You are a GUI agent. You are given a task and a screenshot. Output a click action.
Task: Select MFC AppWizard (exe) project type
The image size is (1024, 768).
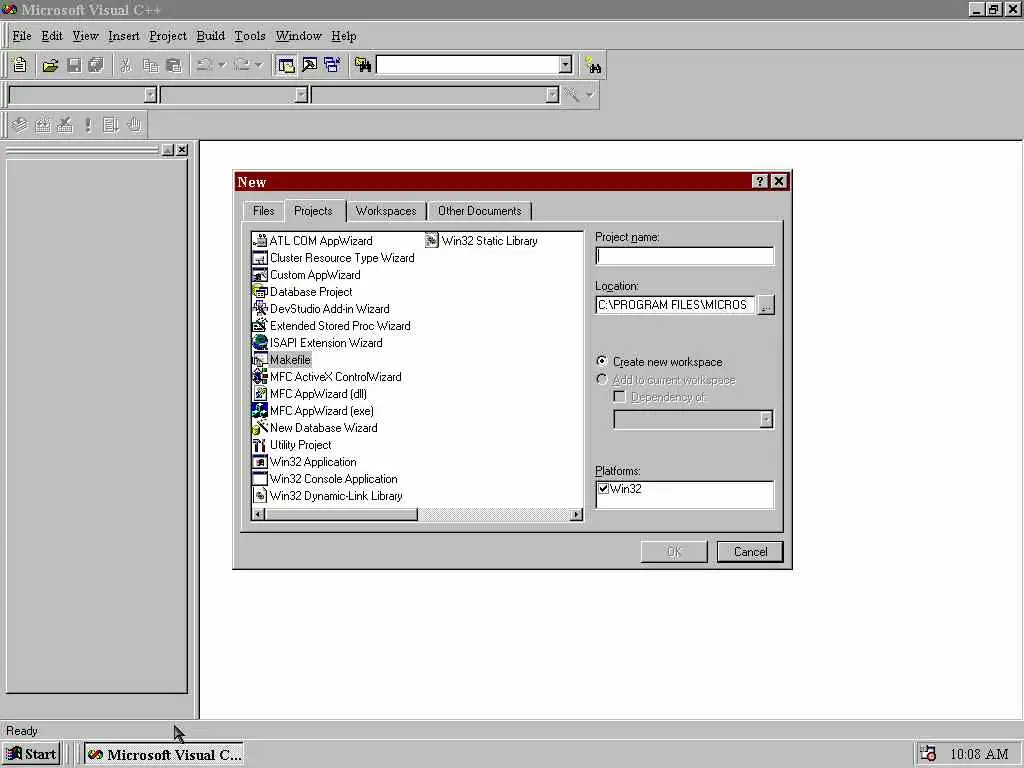(x=312, y=411)
